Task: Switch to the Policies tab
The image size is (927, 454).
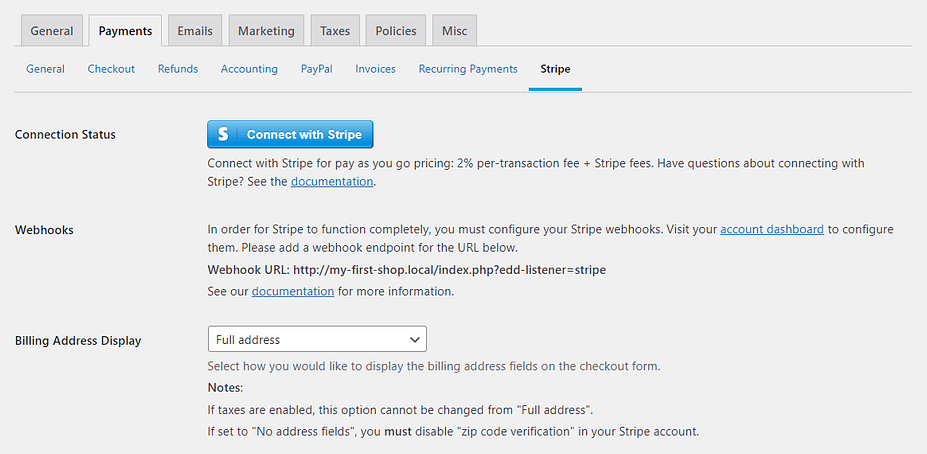Action: click(x=396, y=31)
